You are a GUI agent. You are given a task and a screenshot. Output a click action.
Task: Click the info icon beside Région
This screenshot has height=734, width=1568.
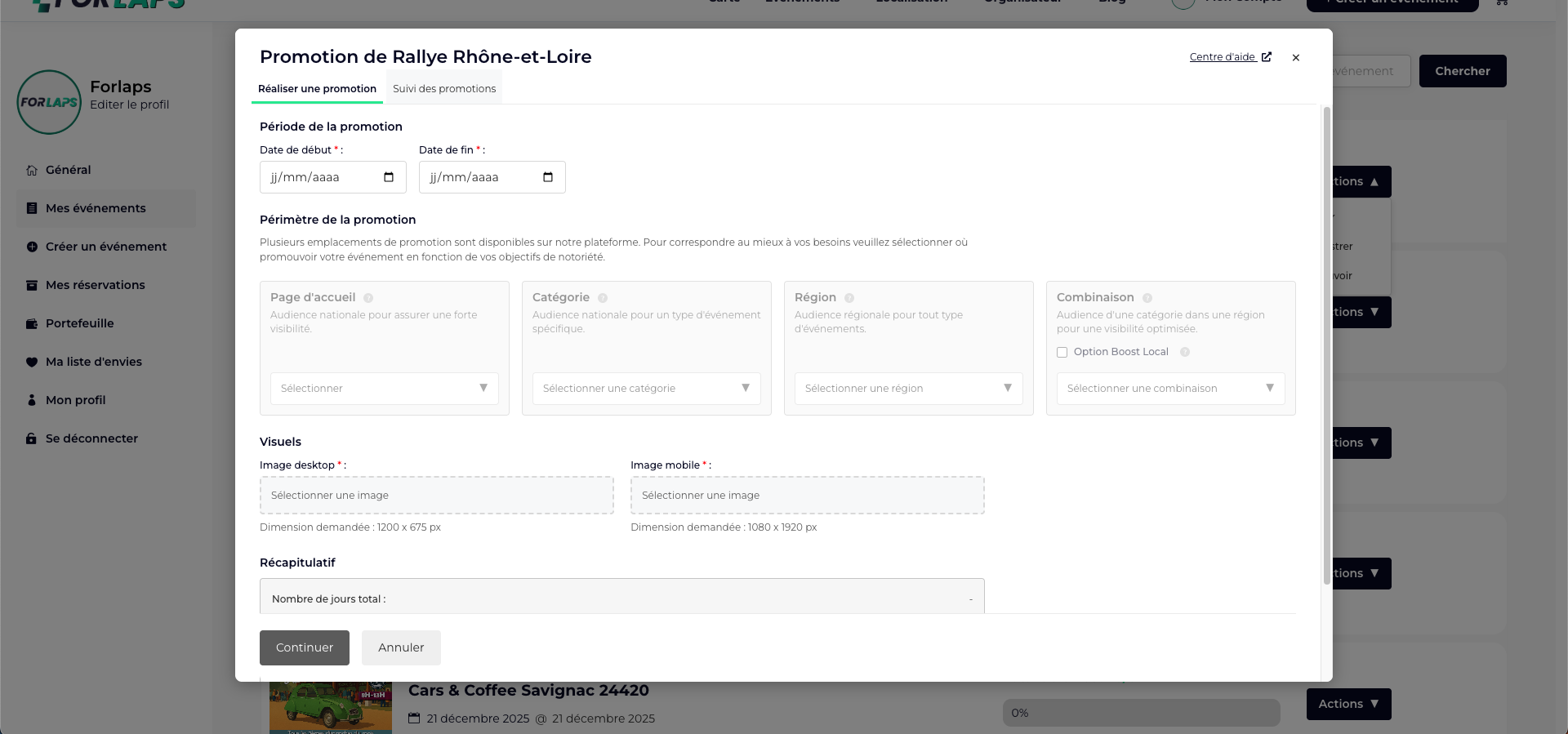849,298
